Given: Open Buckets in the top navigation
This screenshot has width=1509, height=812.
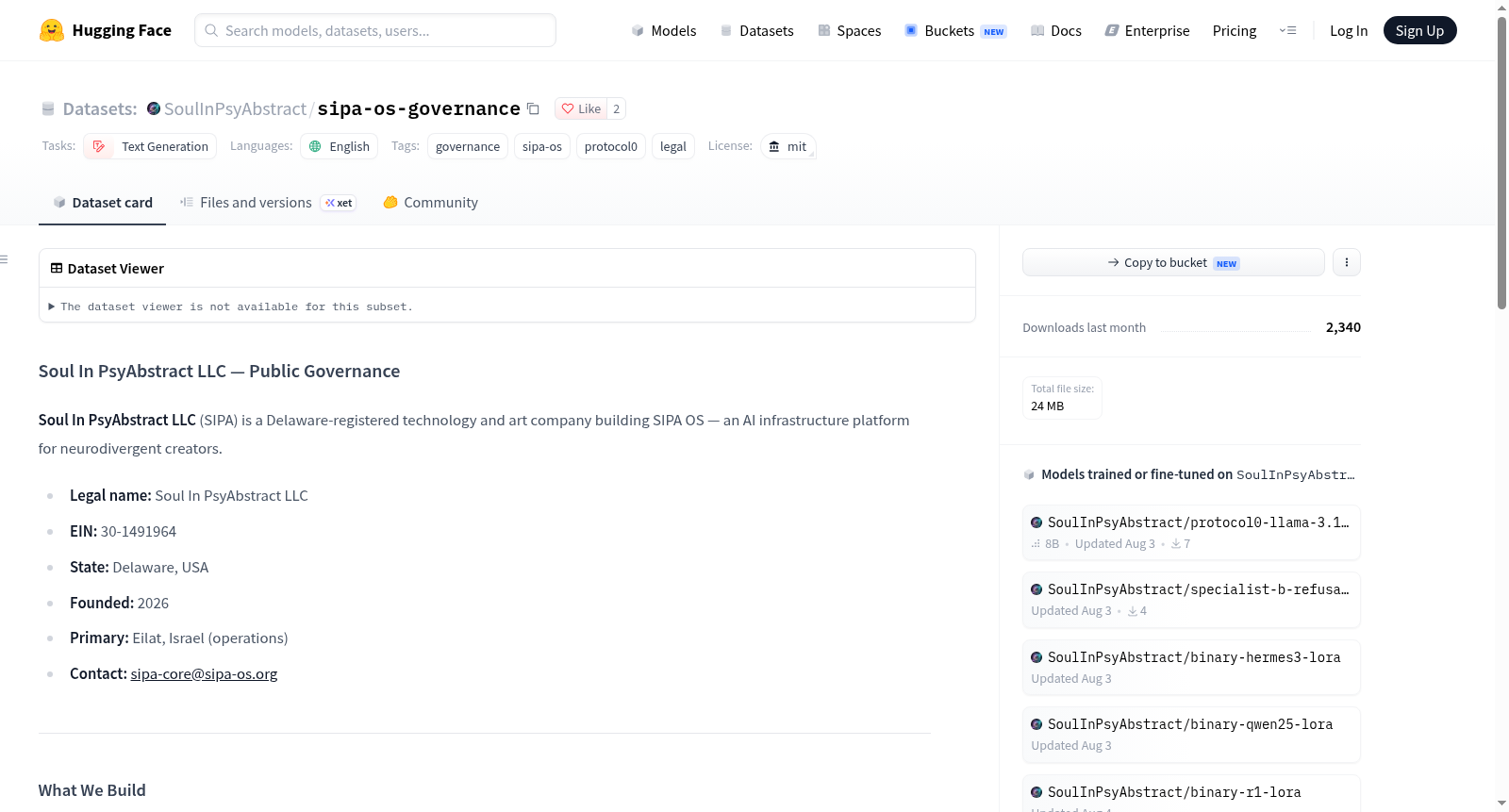Looking at the screenshot, I should click(x=955, y=30).
